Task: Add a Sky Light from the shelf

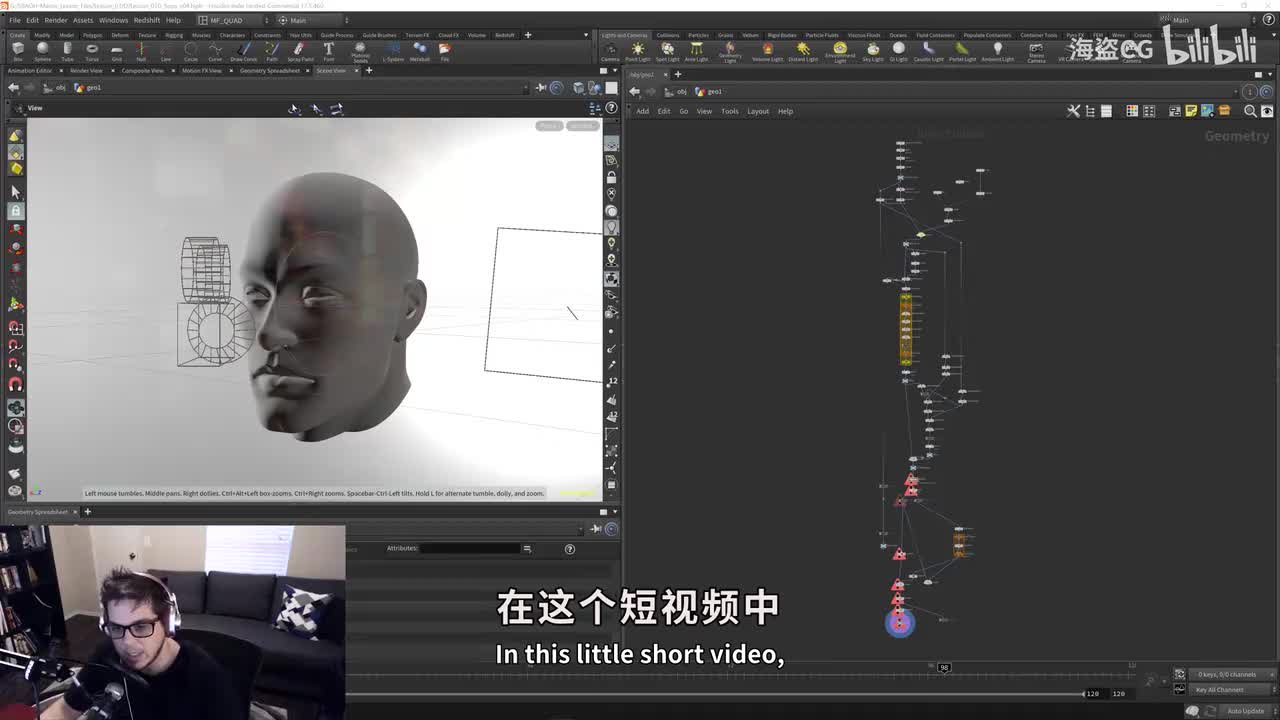Action: pos(873,51)
